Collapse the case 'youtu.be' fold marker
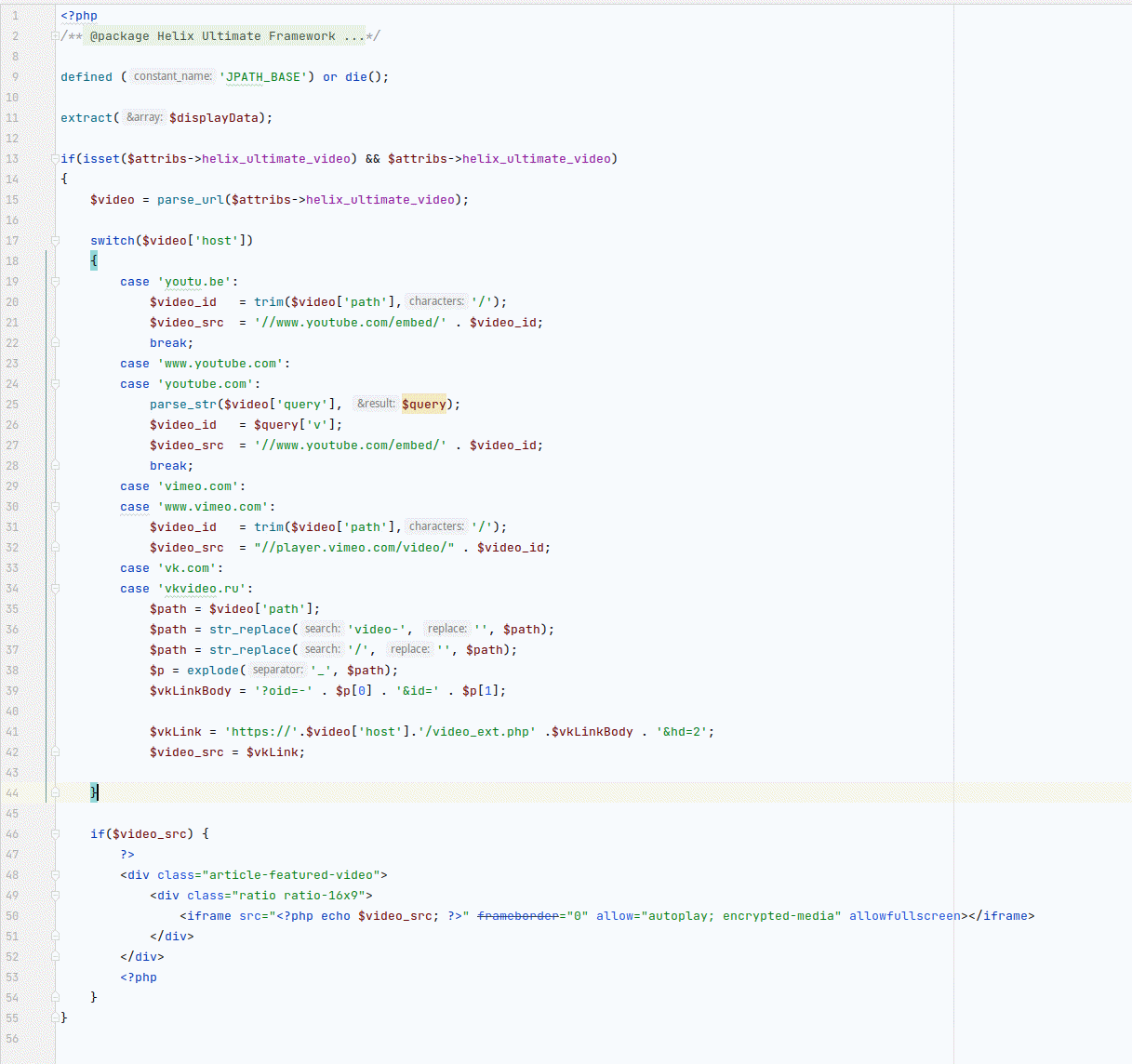Viewport: 1132px width, 1064px height. tap(55, 282)
